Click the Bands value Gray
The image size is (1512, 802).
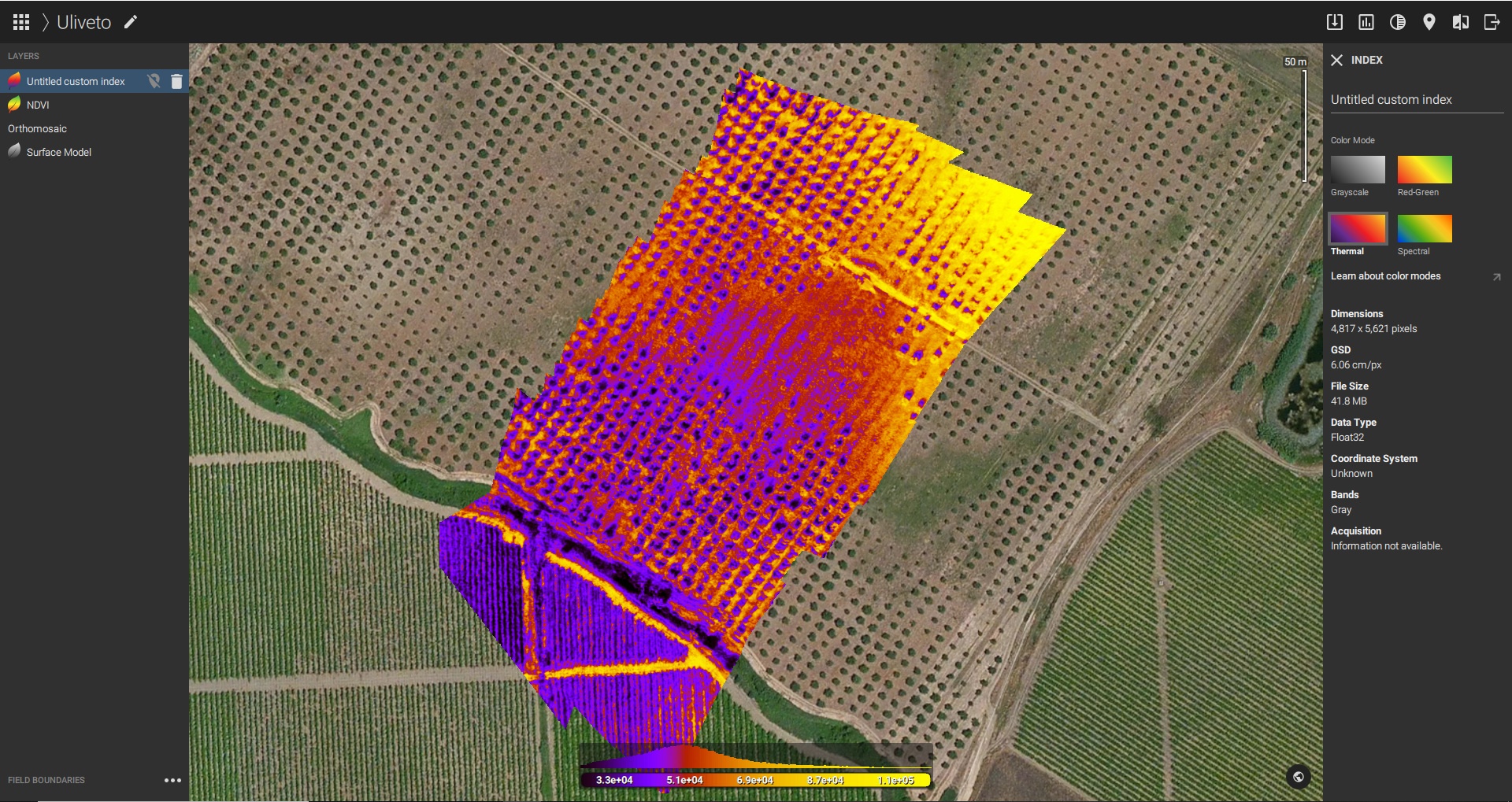[x=1341, y=510]
